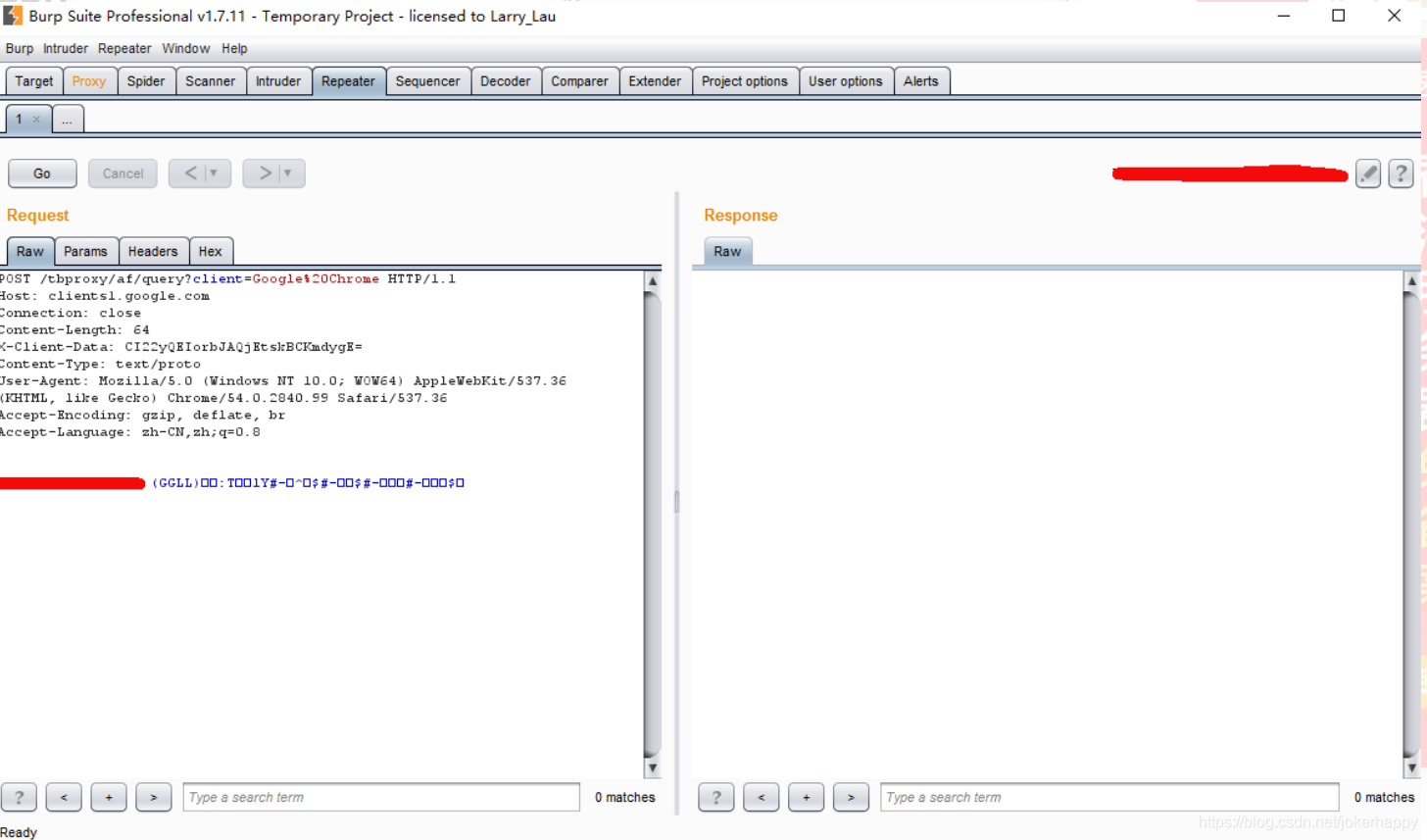Select the response Raw tab
1427x840 pixels.
pyautogui.click(x=727, y=252)
